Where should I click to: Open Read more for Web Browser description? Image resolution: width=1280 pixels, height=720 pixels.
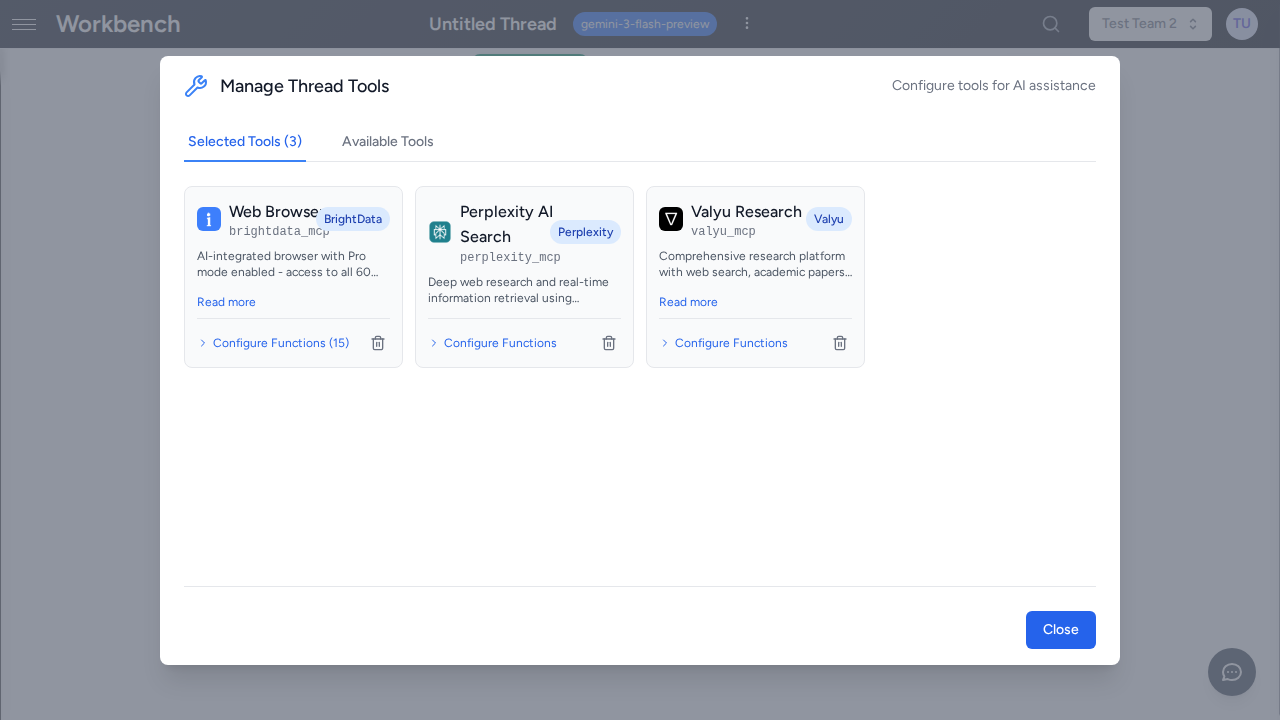[226, 302]
